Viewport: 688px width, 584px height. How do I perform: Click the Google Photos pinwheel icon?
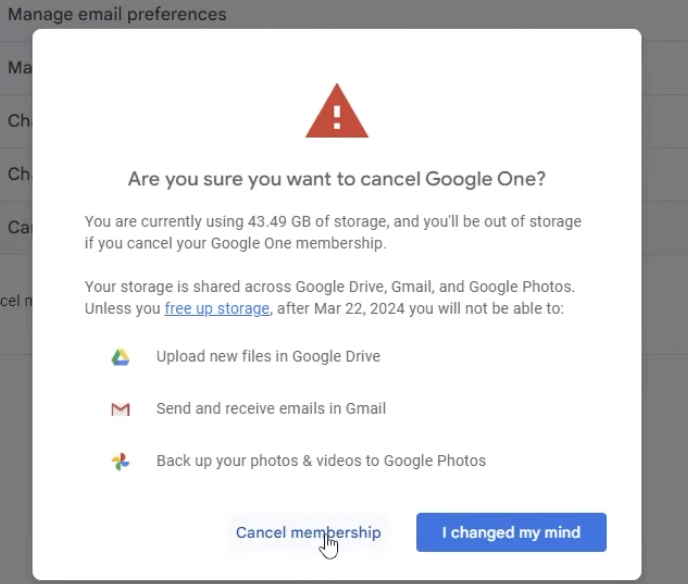coord(120,461)
